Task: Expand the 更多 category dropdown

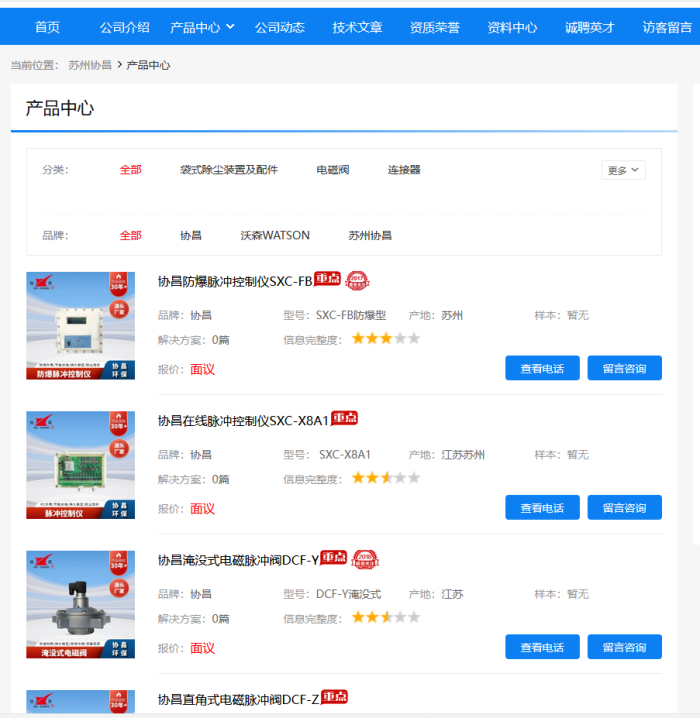Action: (623, 170)
